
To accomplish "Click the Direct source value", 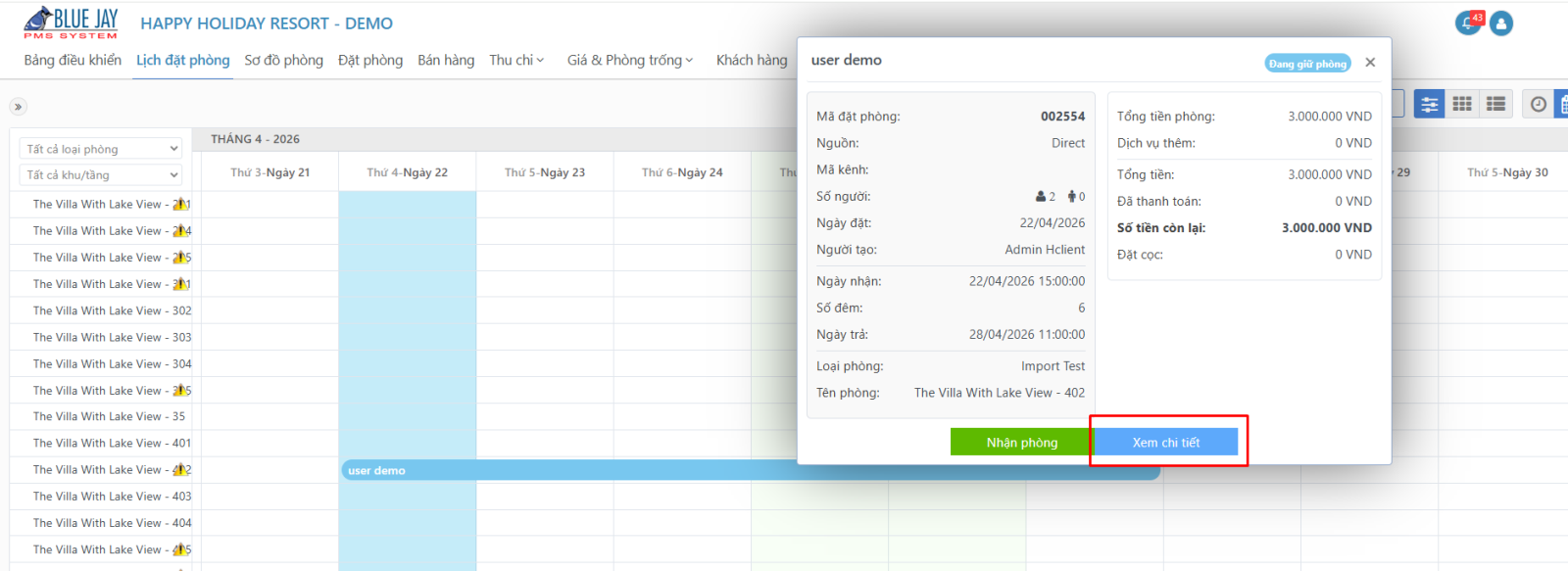I will (1068, 143).
